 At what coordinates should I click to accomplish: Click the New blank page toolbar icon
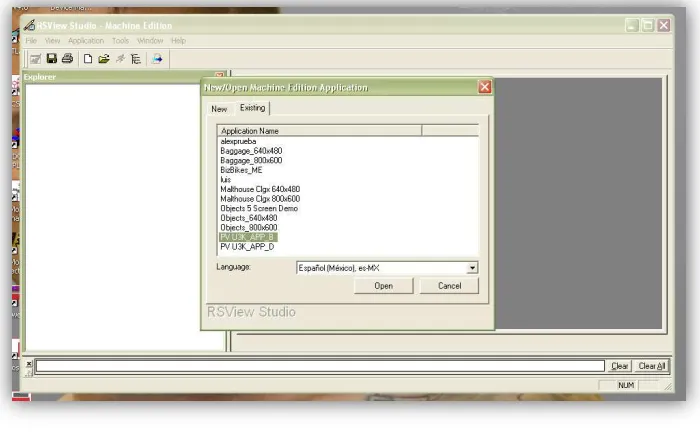[88, 58]
